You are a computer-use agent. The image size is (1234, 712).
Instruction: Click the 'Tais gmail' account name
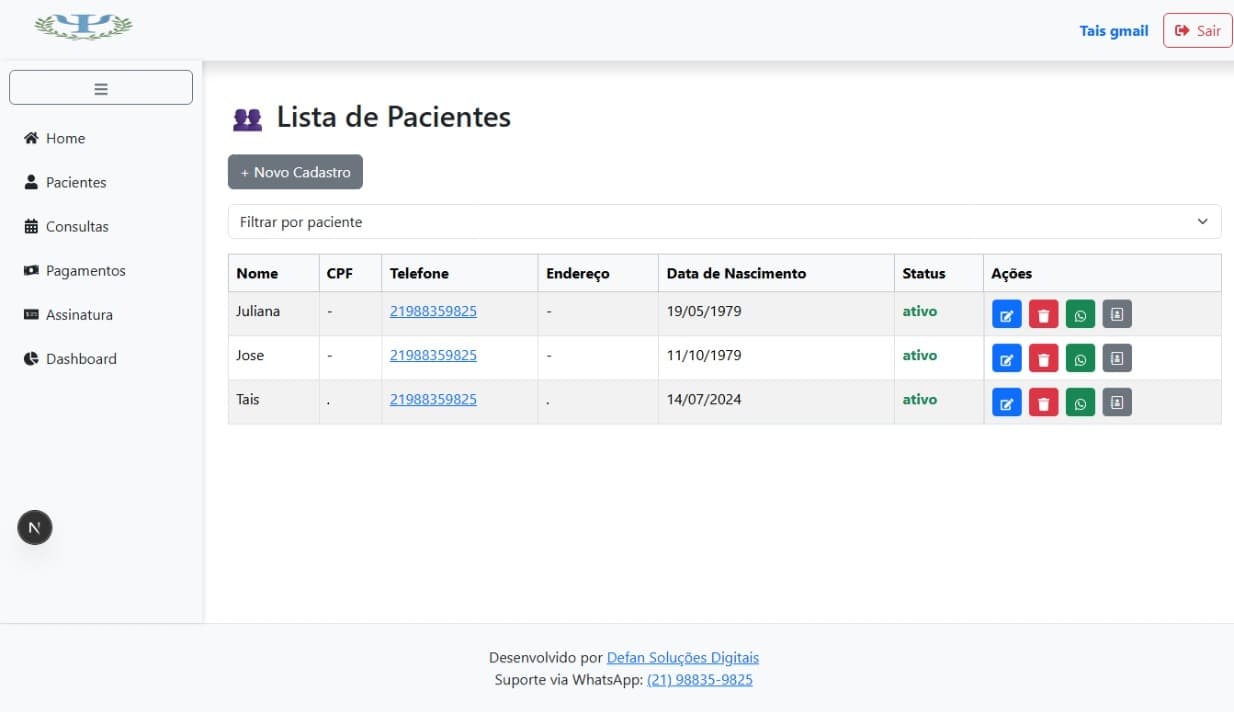[x=1113, y=30]
